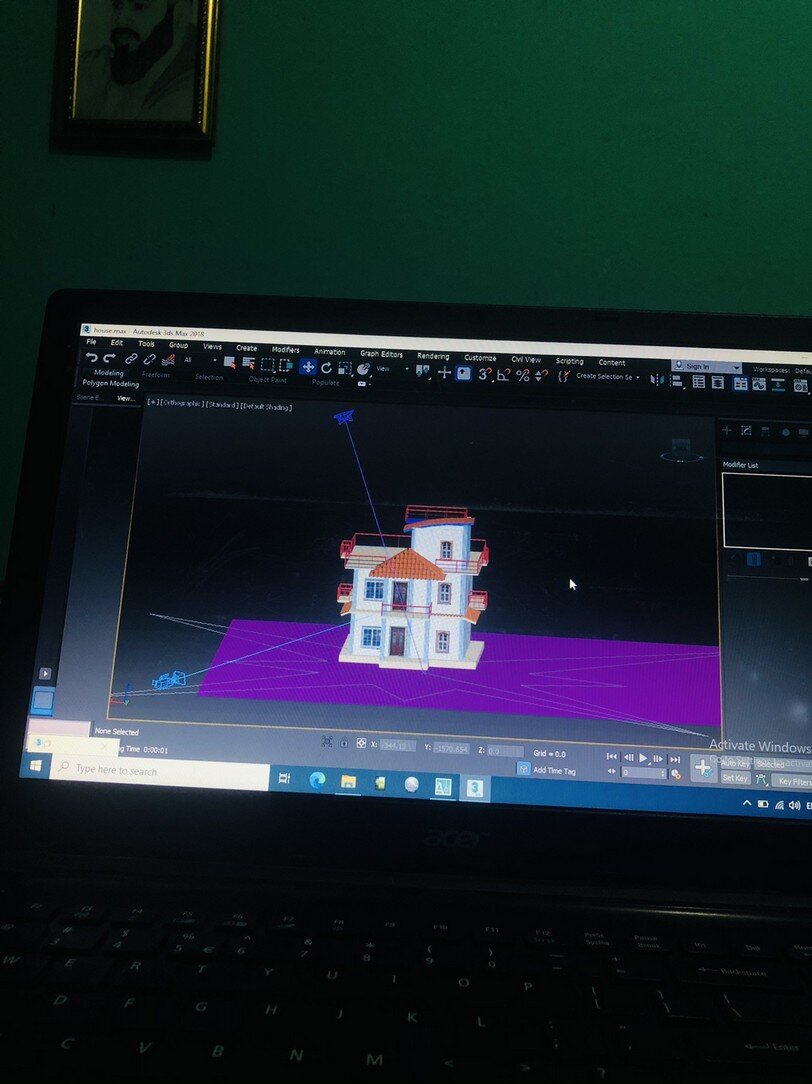The height and width of the screenshot is (1084, 812).
Task: Click the X coordinate field
Action: click(397, 745)
